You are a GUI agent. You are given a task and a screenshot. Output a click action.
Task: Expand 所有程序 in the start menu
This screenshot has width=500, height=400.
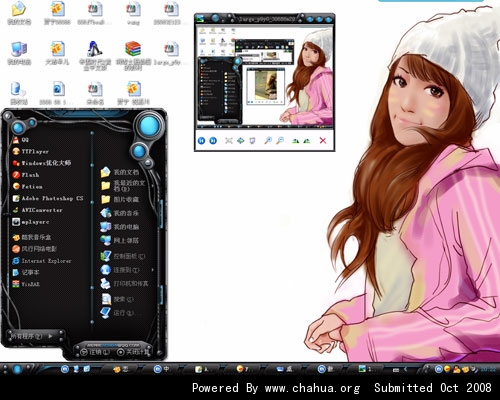pyautogui.click(x=31, y=336)
